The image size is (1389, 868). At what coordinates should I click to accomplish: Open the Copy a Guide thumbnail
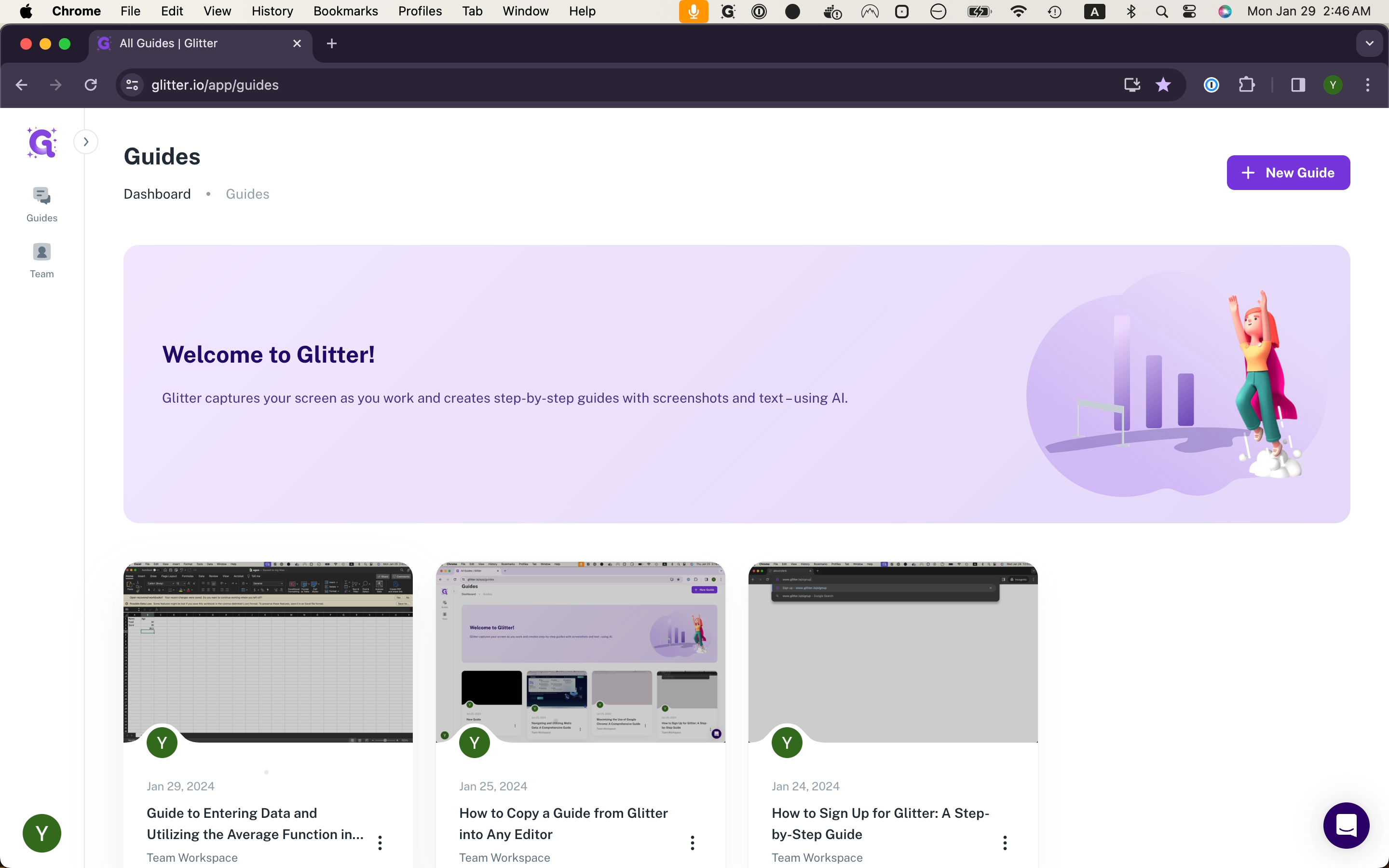[x=580, y=651]
